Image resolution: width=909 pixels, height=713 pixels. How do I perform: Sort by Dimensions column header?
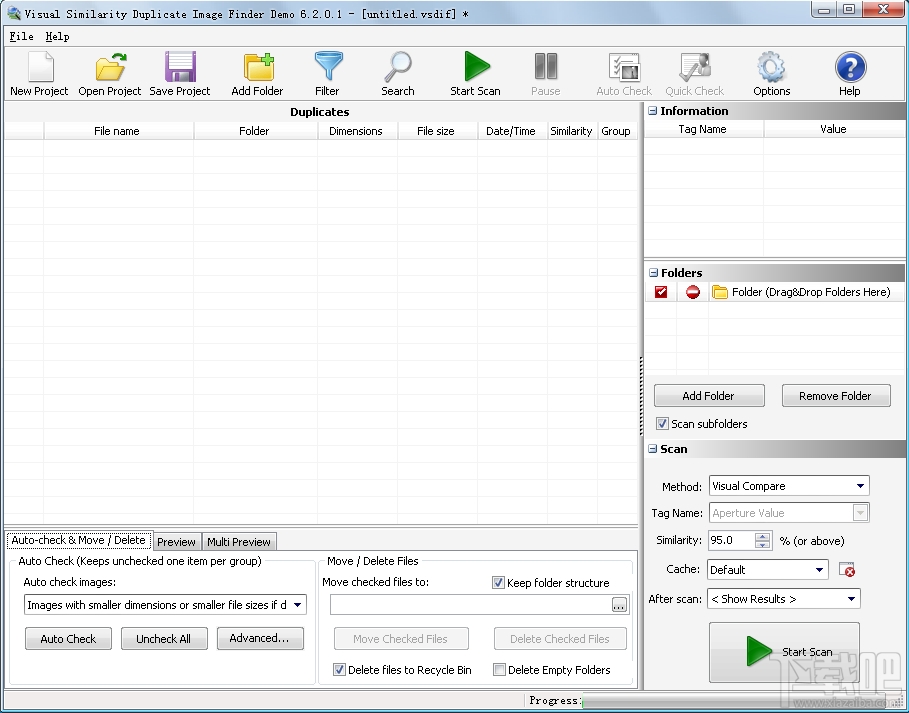(357, 131)
